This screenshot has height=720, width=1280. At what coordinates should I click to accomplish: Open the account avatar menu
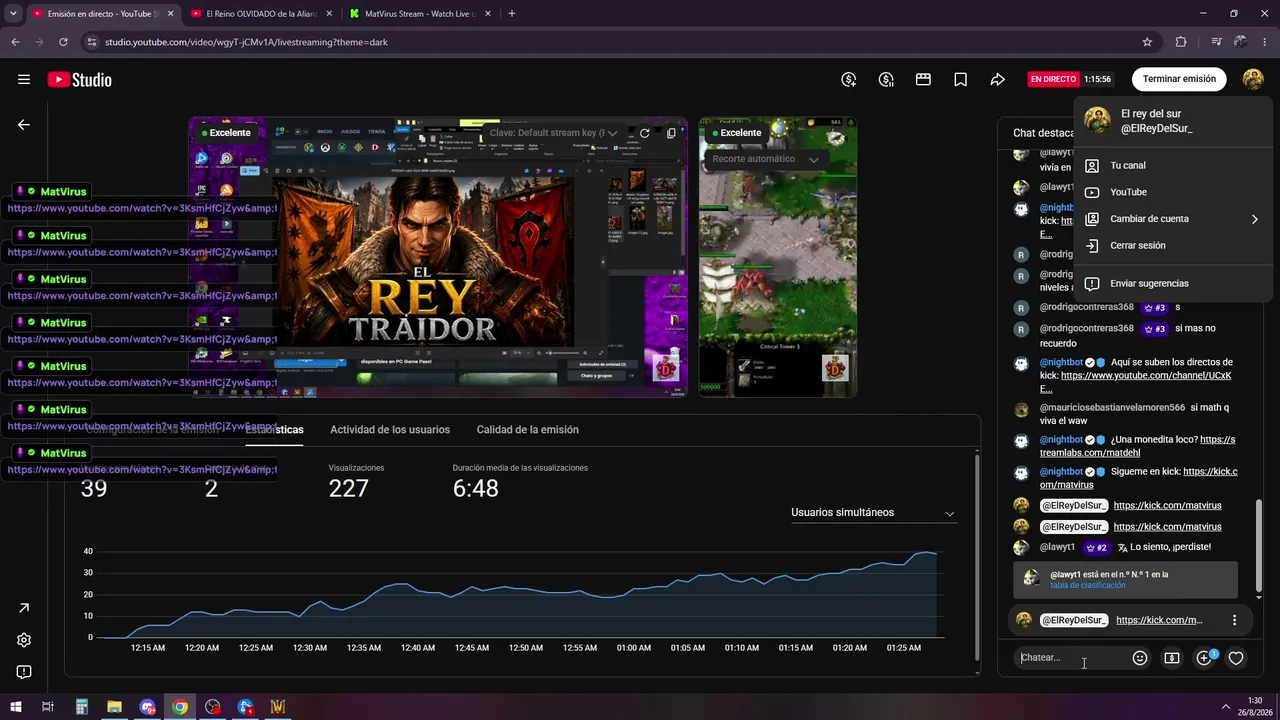(x=1253, y=79)
